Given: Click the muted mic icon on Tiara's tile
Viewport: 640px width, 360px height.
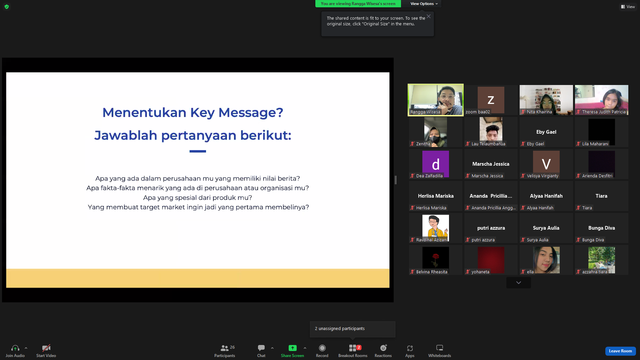Looking at the screenshot, I should [x=578, y=208].
